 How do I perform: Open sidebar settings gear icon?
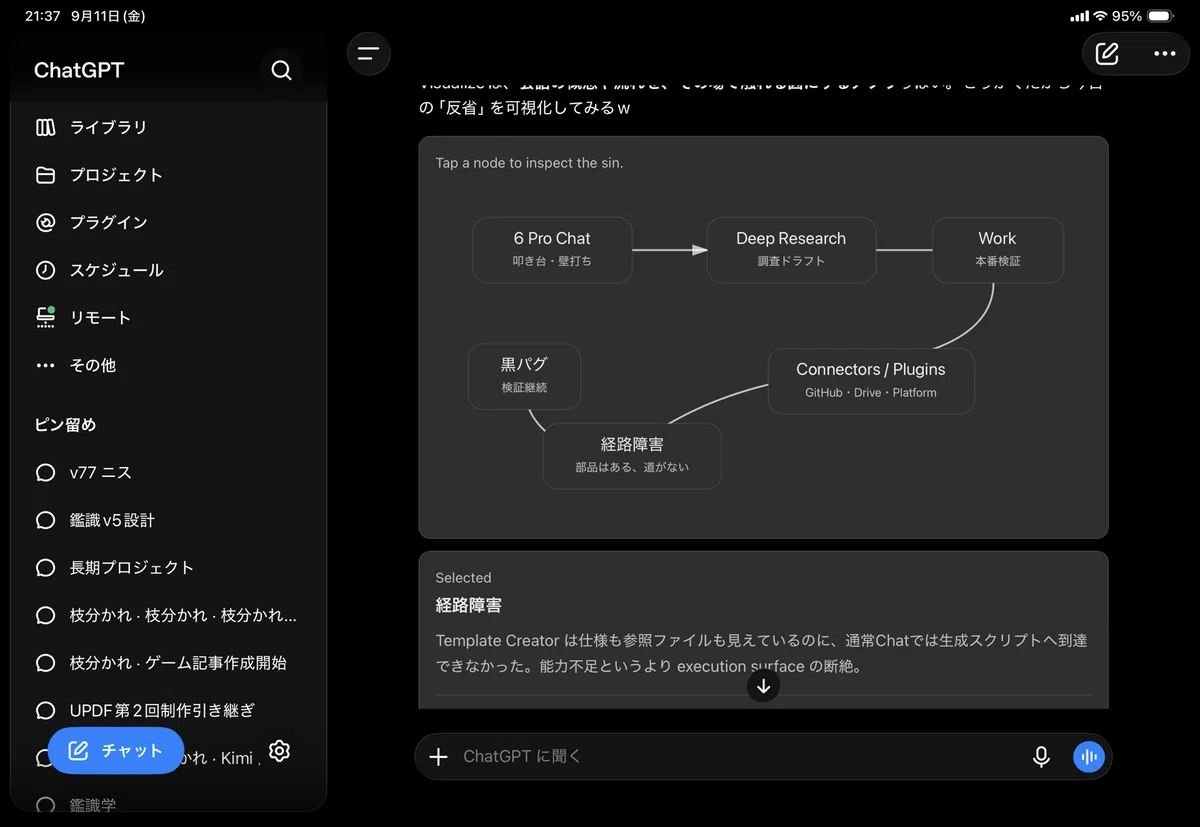pos(279,751)
